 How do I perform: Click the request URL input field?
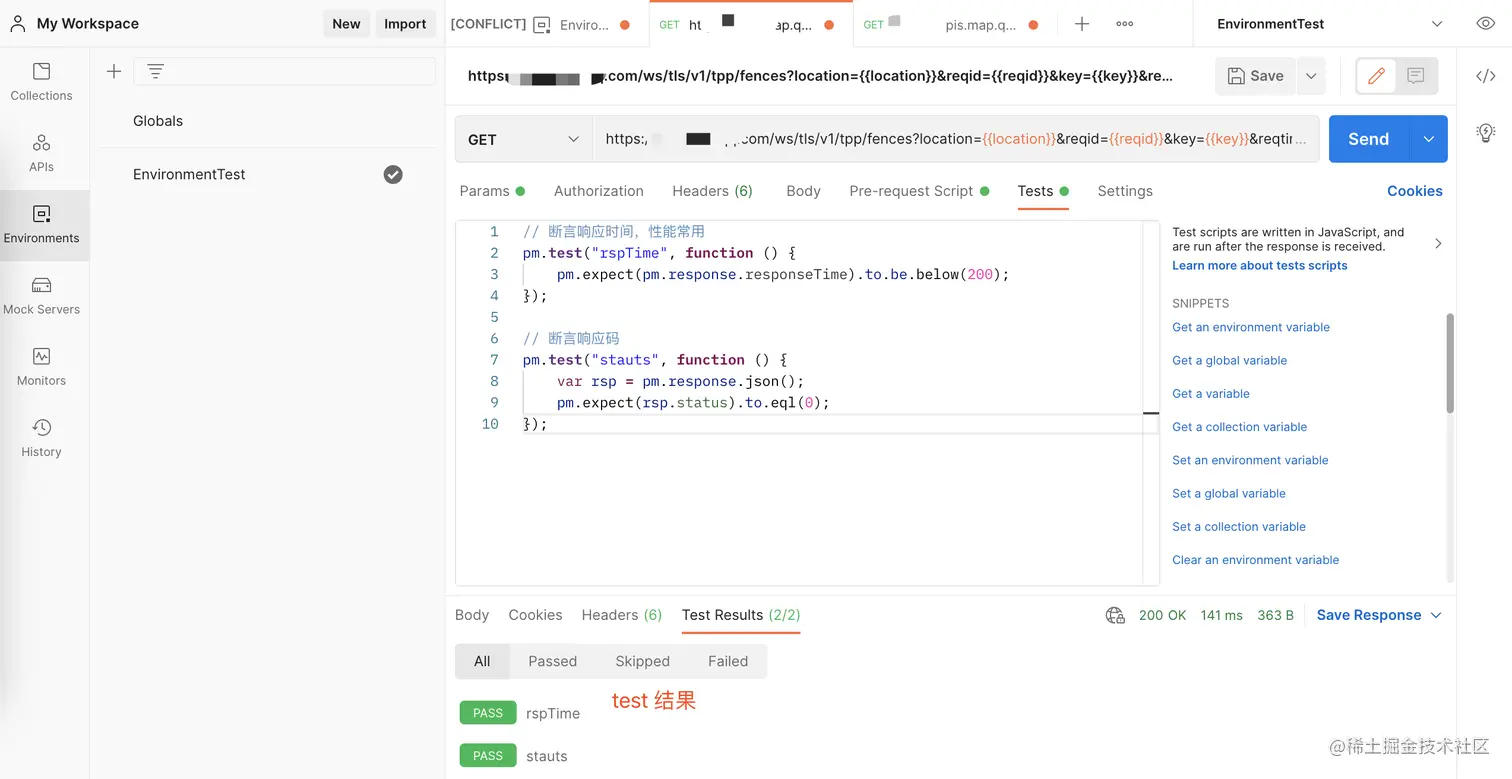pyautogui.click(x=956, y=139)
